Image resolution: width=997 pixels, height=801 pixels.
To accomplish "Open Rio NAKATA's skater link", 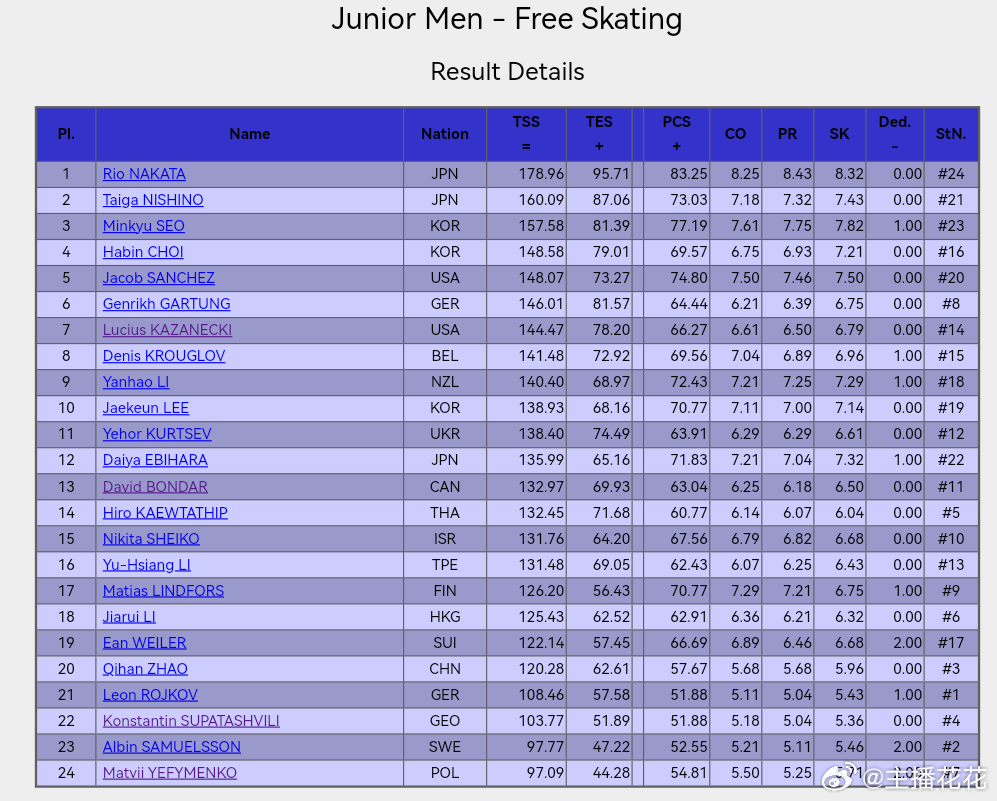I will click(144, 174).
